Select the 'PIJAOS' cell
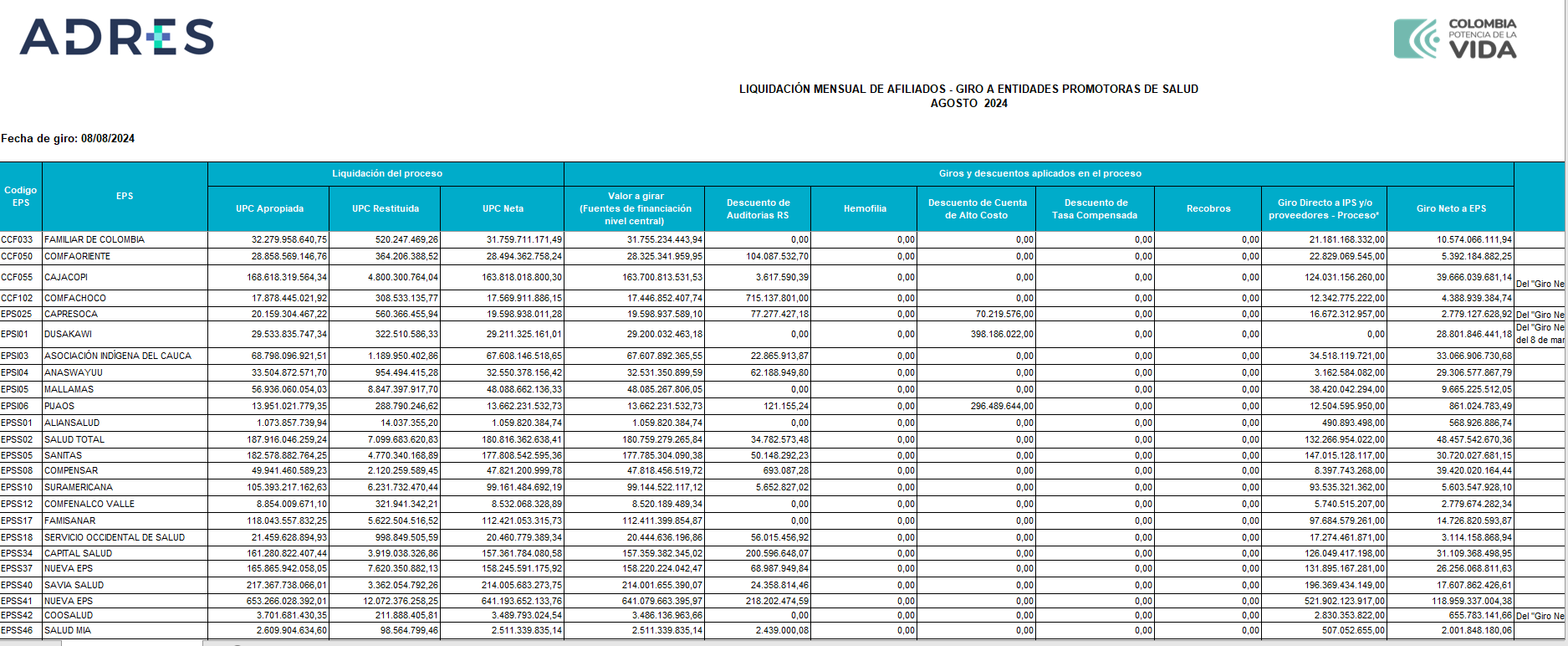Image resolution: width=1568 pixels, height=646 pixels. 125,406
